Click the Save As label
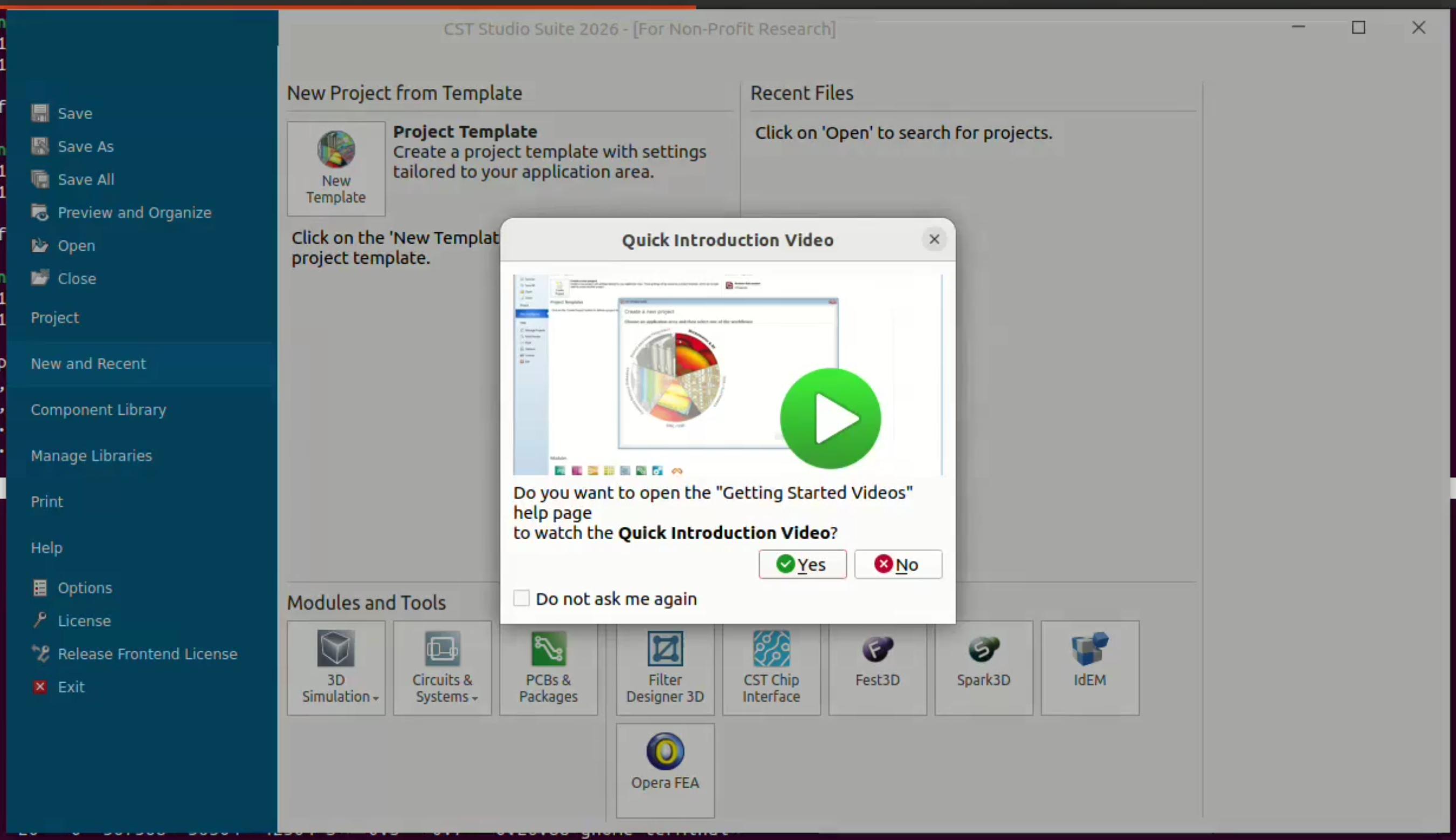Viewport: 1456px width, 840px height. (86, 147)
